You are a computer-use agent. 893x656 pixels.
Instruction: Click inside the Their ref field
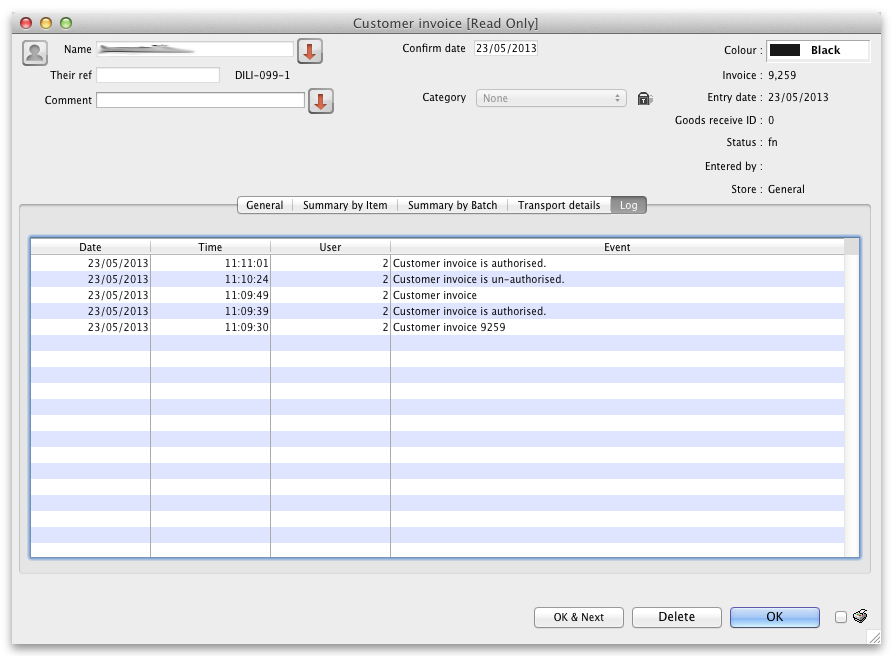click(158, 75)
